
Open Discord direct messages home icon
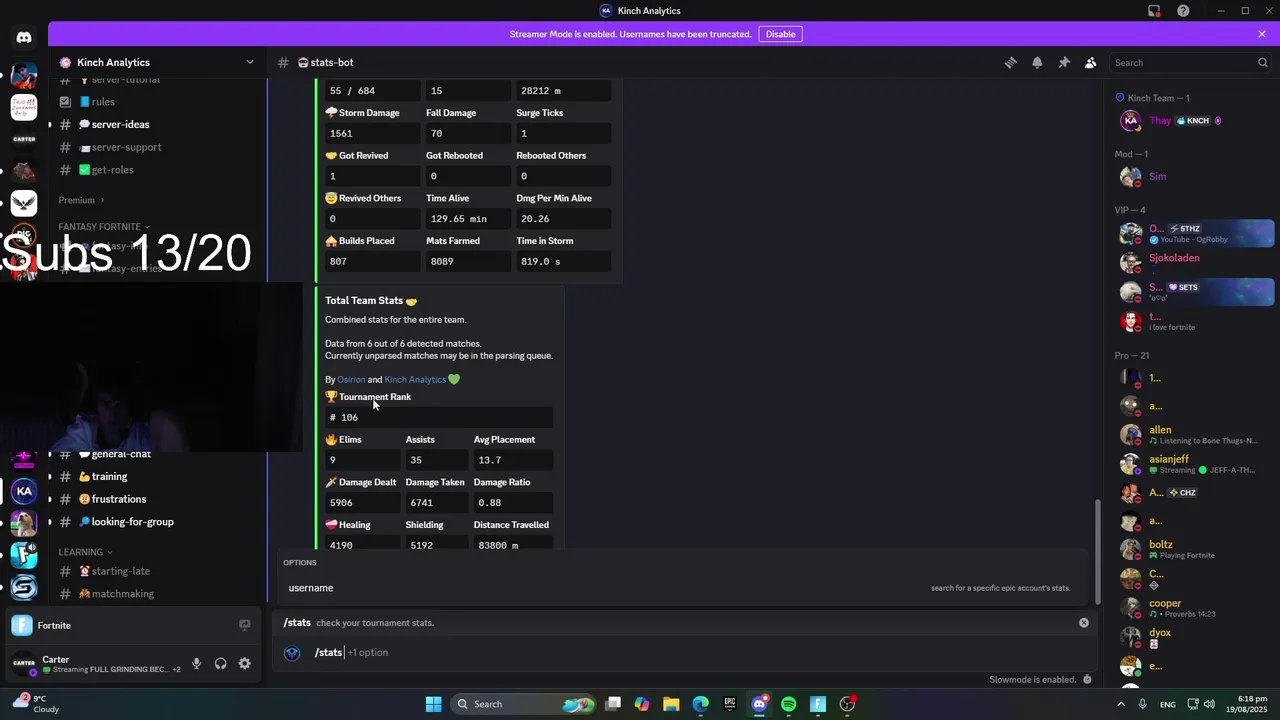pyautogui.click(x=24, y=37)
